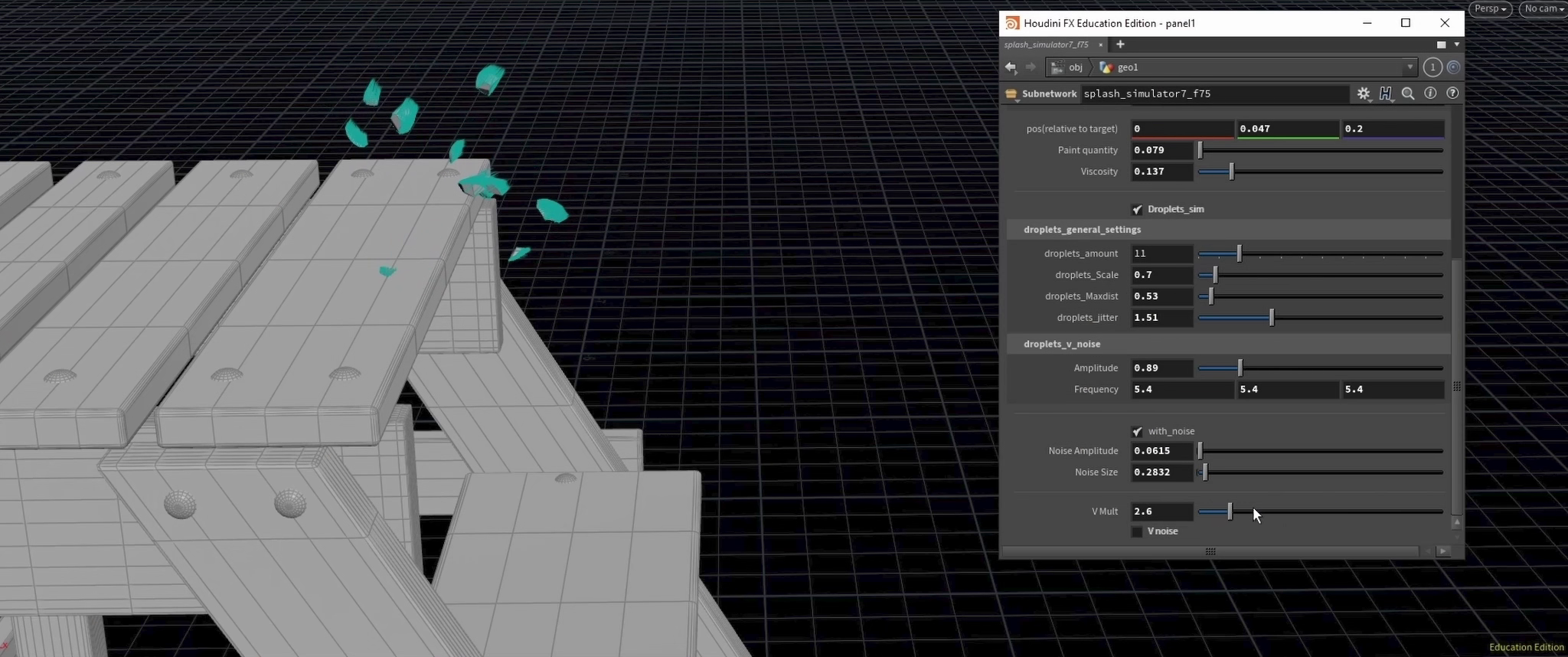This screenshot has height=657, width=1568.
Task: Click the pin number 1 circle icon
Action: pyautogui.click(x=1432, y=67)
